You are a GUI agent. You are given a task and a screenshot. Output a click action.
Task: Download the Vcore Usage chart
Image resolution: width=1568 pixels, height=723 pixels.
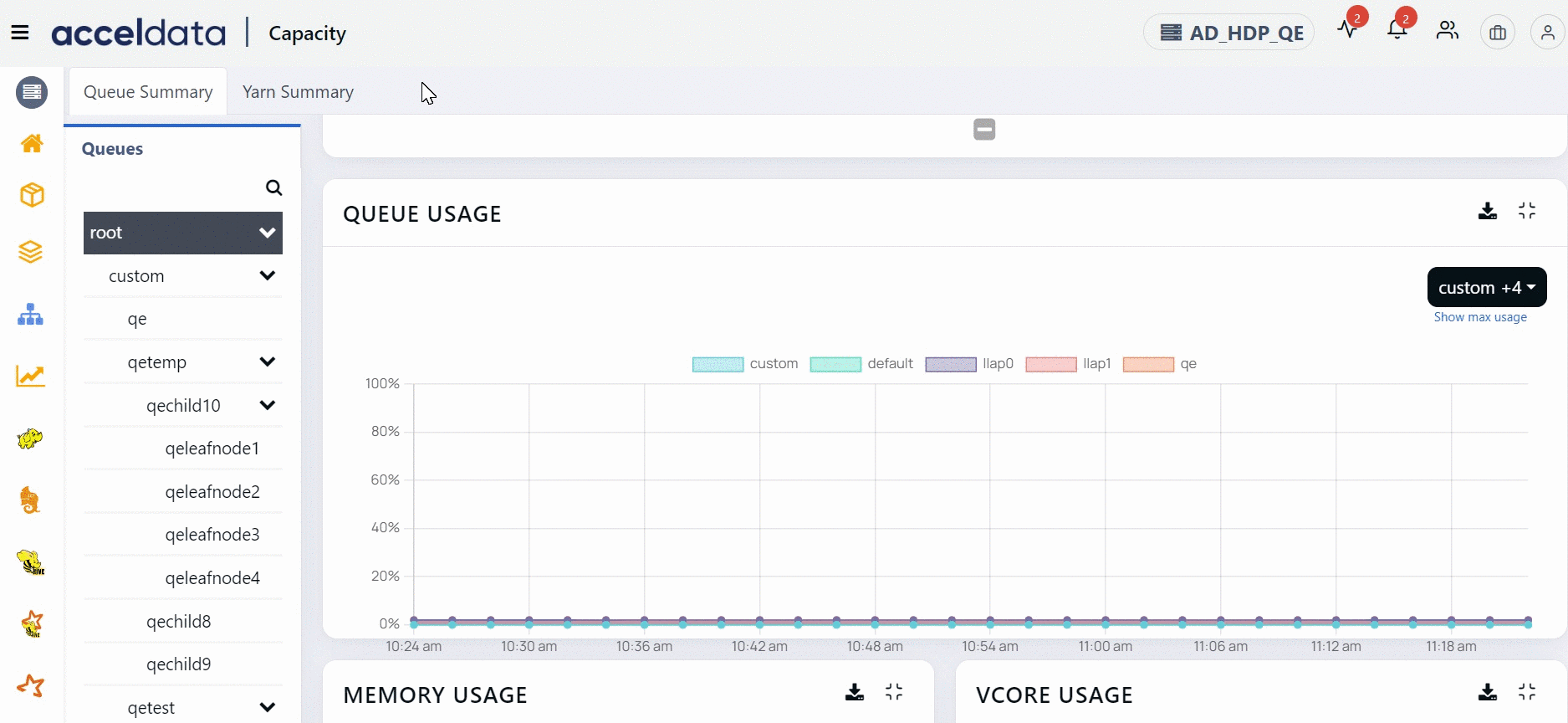[x=1488, y=692]
